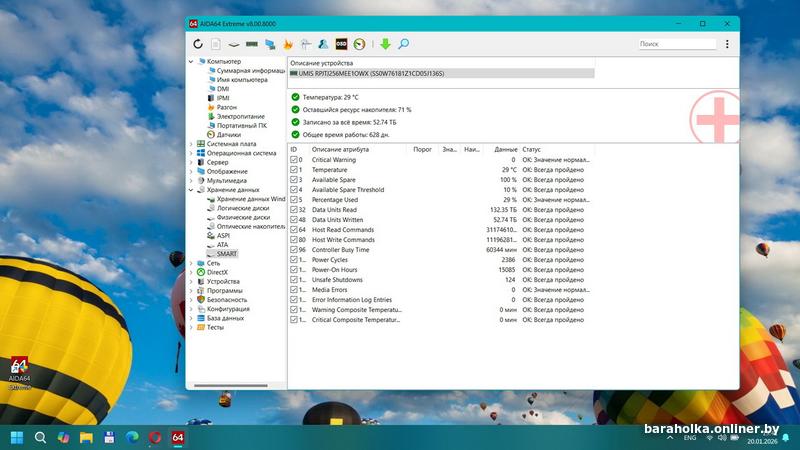Screen dimensions: 800x450
Task: Select Датчики in the sidebar tree
Action: coord(228,135)
